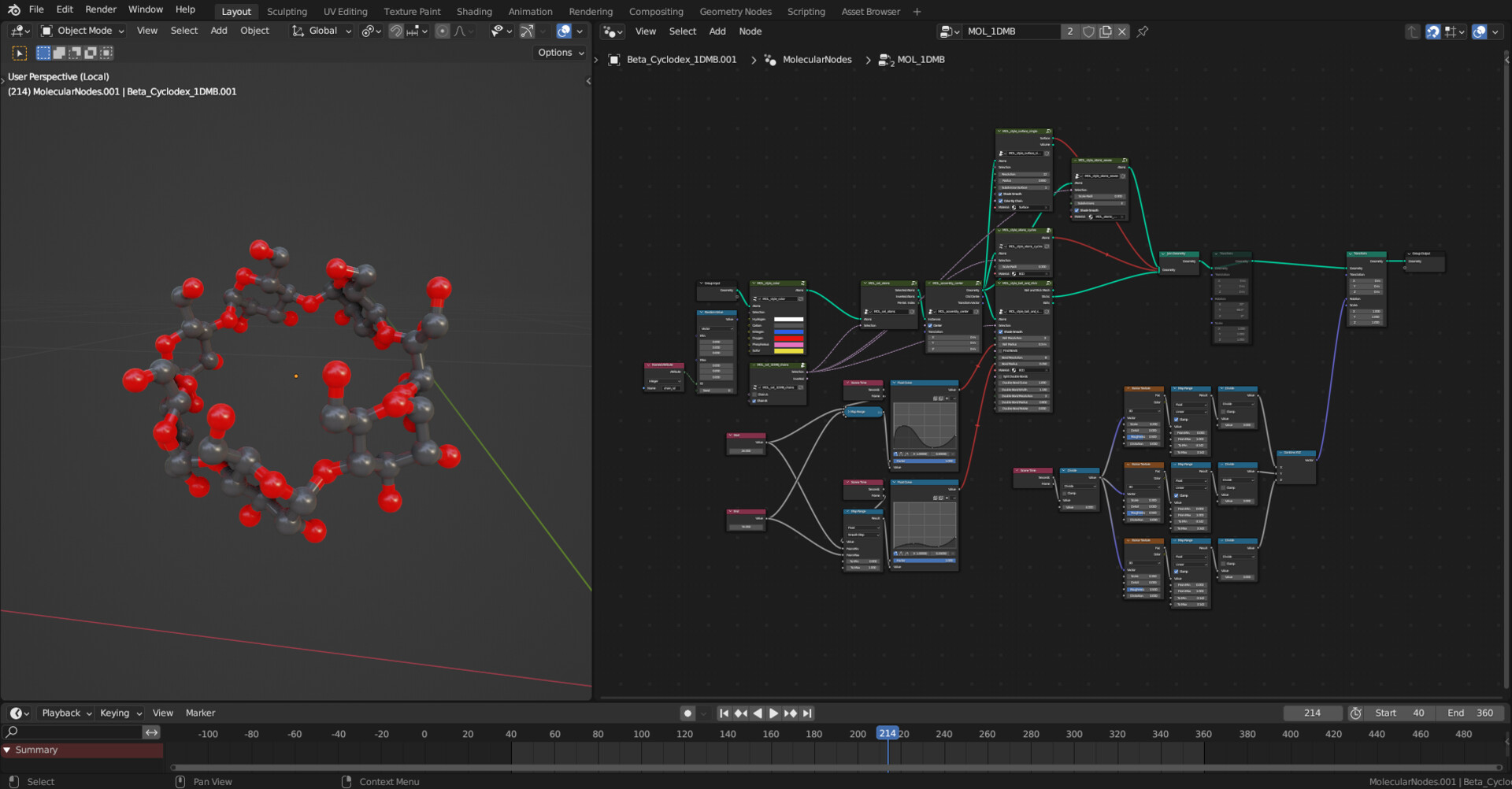1512x789 pixels.
Task: Toggle proportional editing in viewport header
Action: click(443, 31)
